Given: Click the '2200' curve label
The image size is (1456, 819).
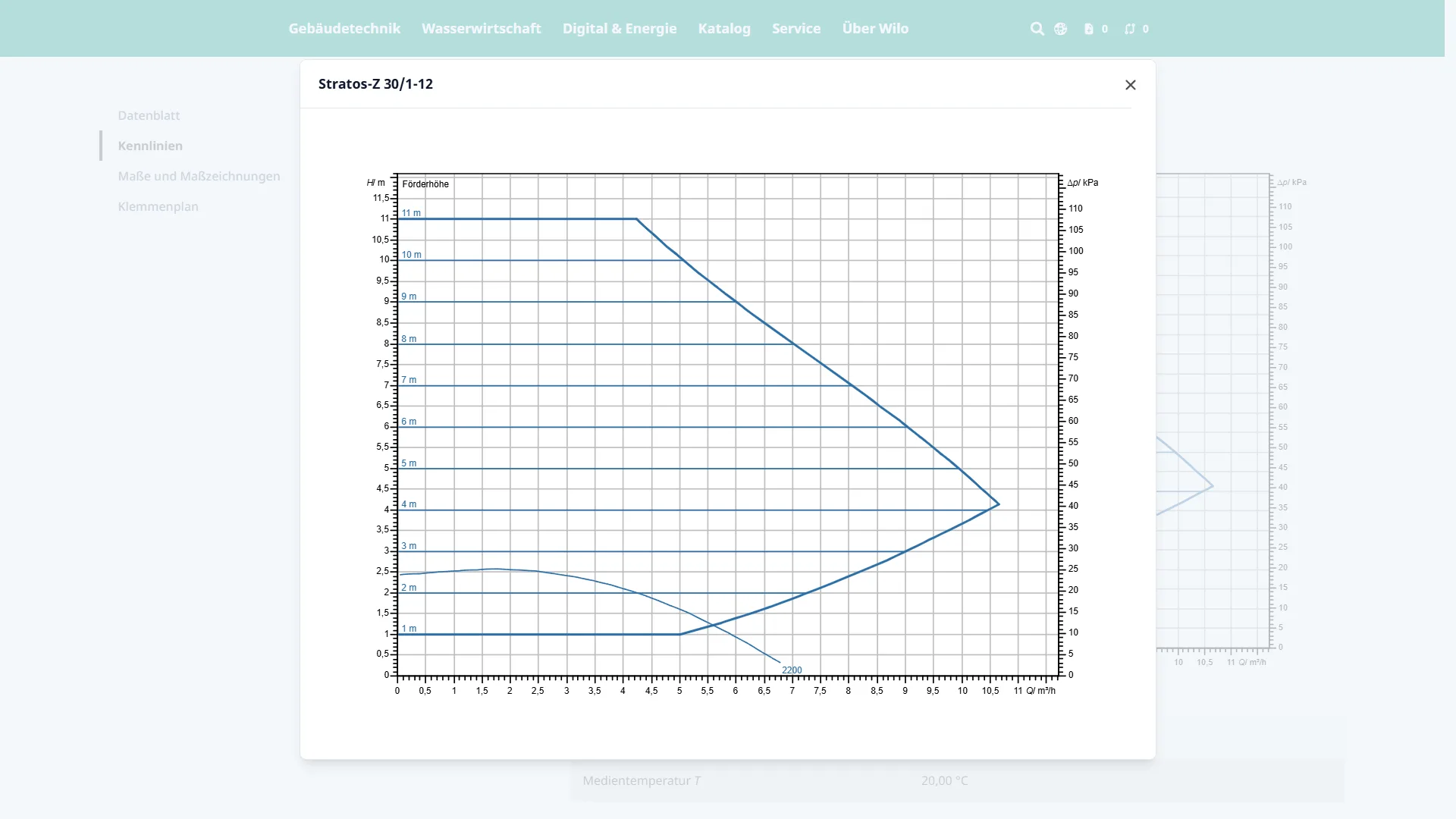Looking at the screenshot, I should tap(792, 670).
